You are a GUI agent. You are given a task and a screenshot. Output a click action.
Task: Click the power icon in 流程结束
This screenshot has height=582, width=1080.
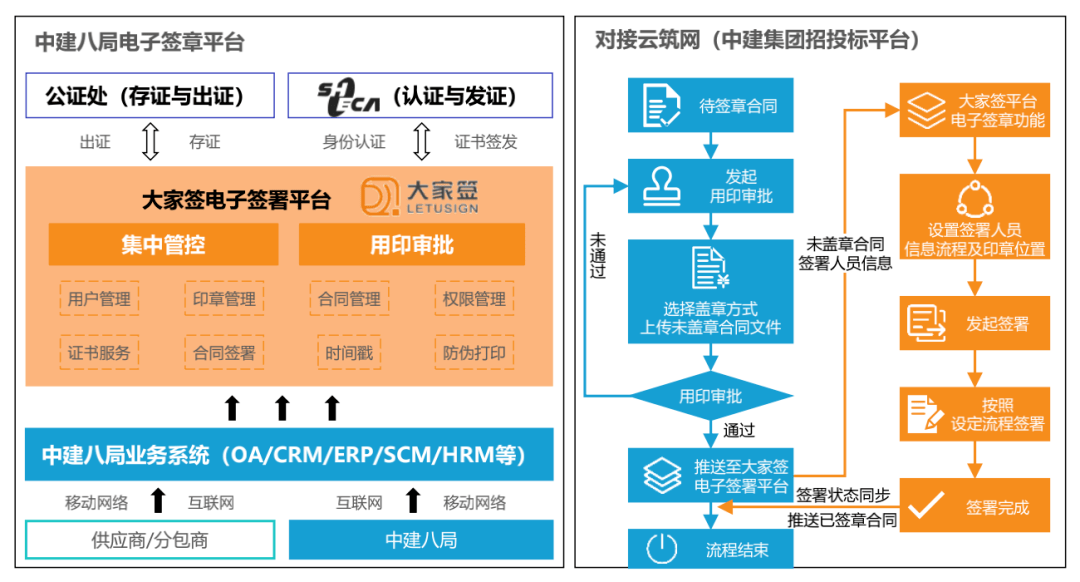(661, 549)
